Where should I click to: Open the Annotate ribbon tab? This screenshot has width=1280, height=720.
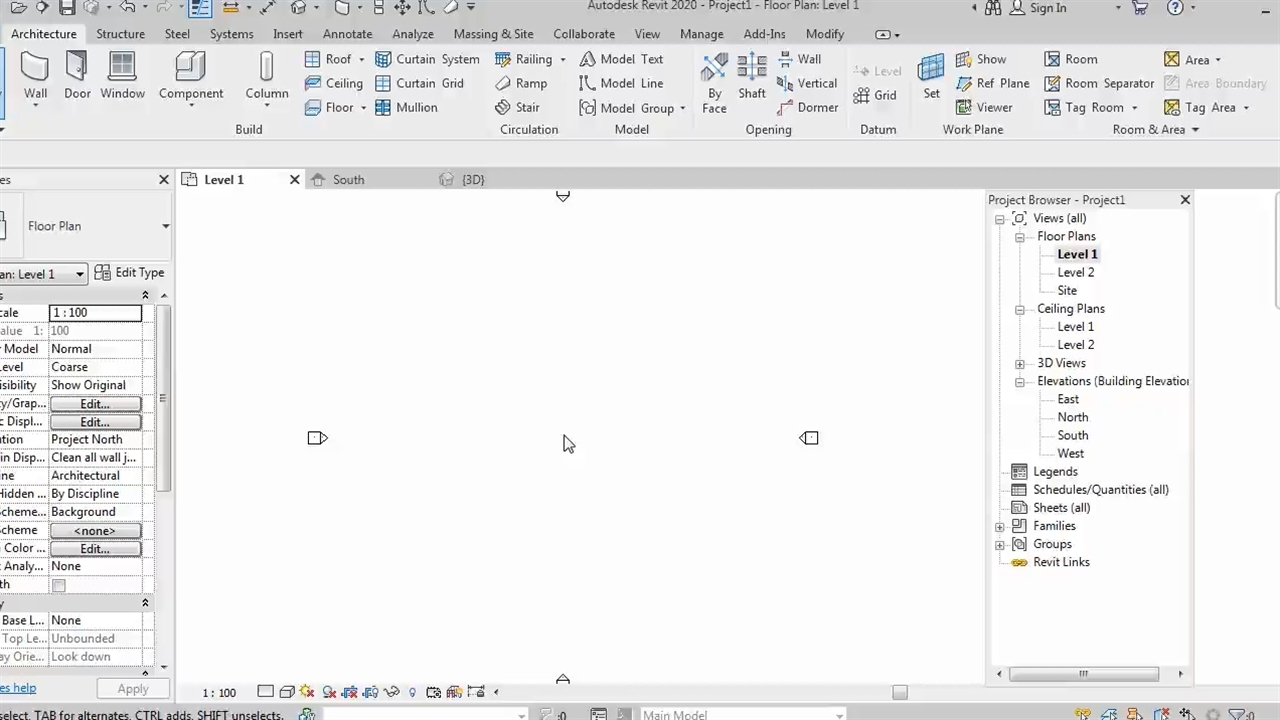(x=347, y=34)
